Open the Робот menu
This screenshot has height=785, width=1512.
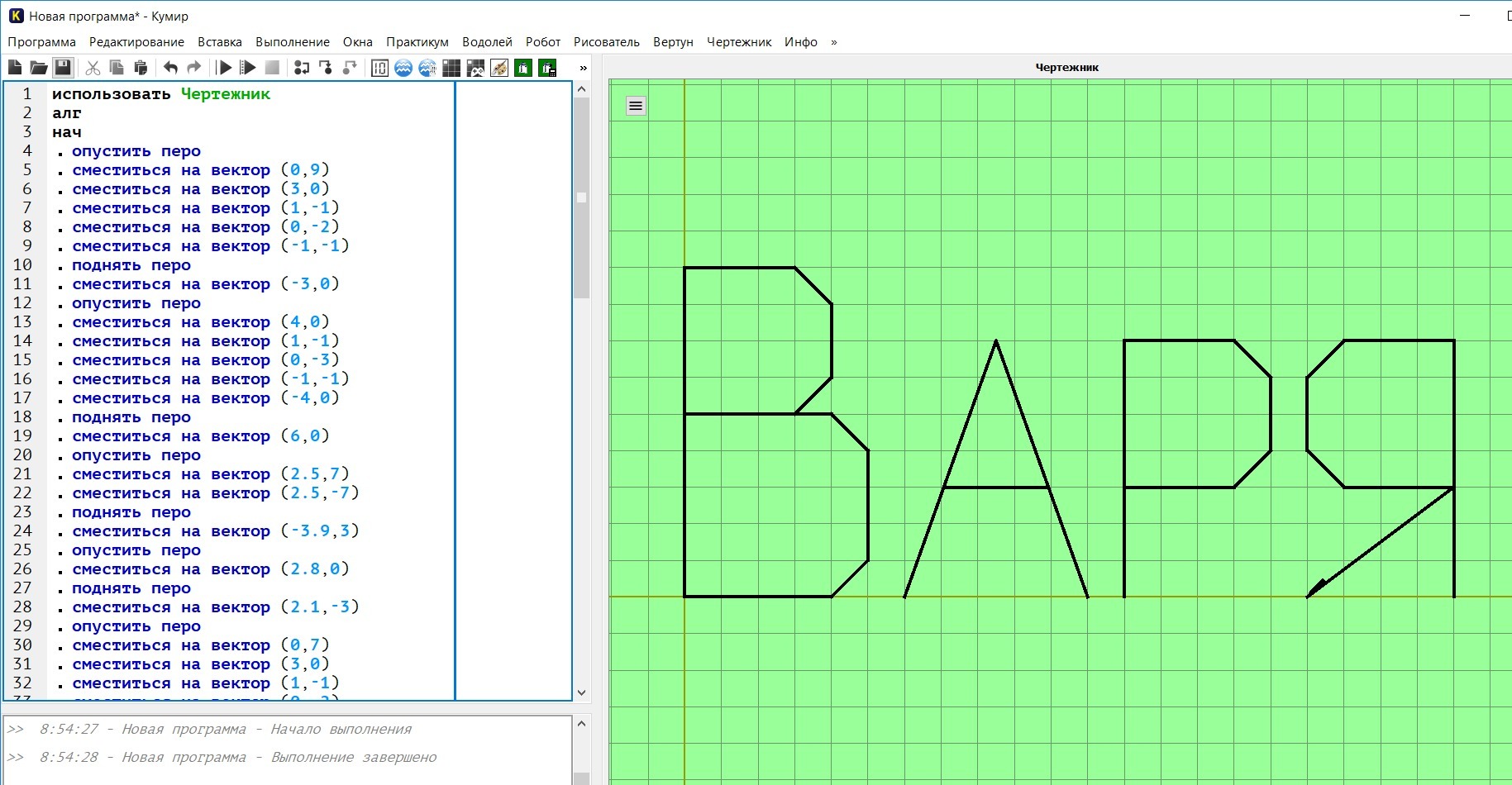pyautogui.click(x=542, y=42)
